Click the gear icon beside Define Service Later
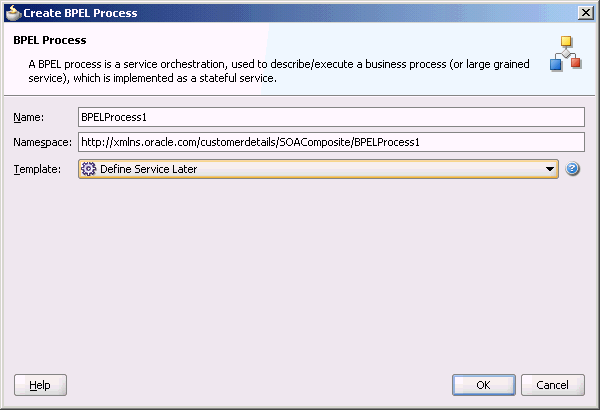The height and width of the screenshot is (410, 600). 88,169
